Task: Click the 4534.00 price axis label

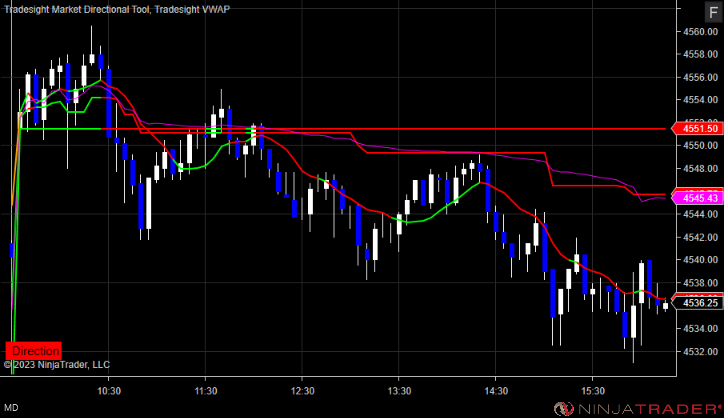Action: (700, 328)
